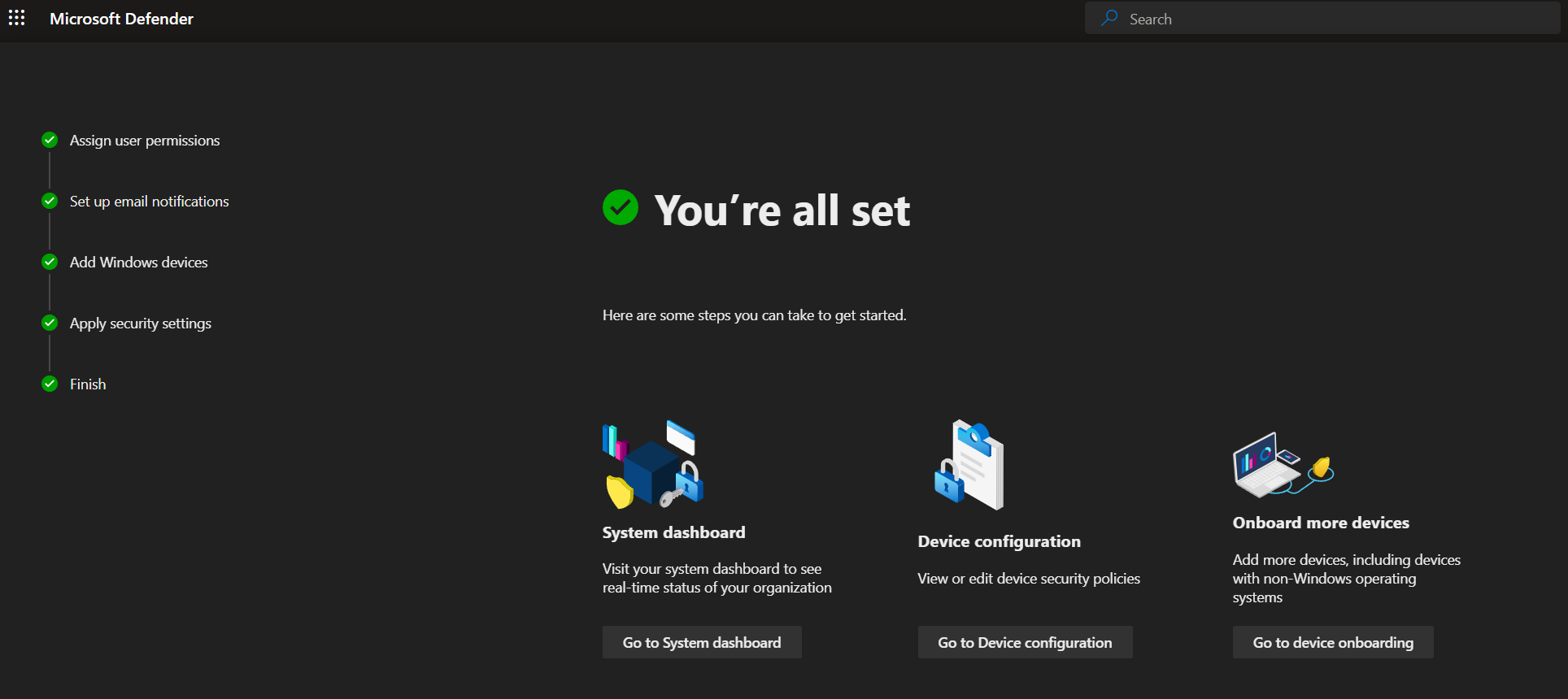Screen dimensions: 1568x699
Task: Select the Add Windows devices step
Action: pos(139,263)
